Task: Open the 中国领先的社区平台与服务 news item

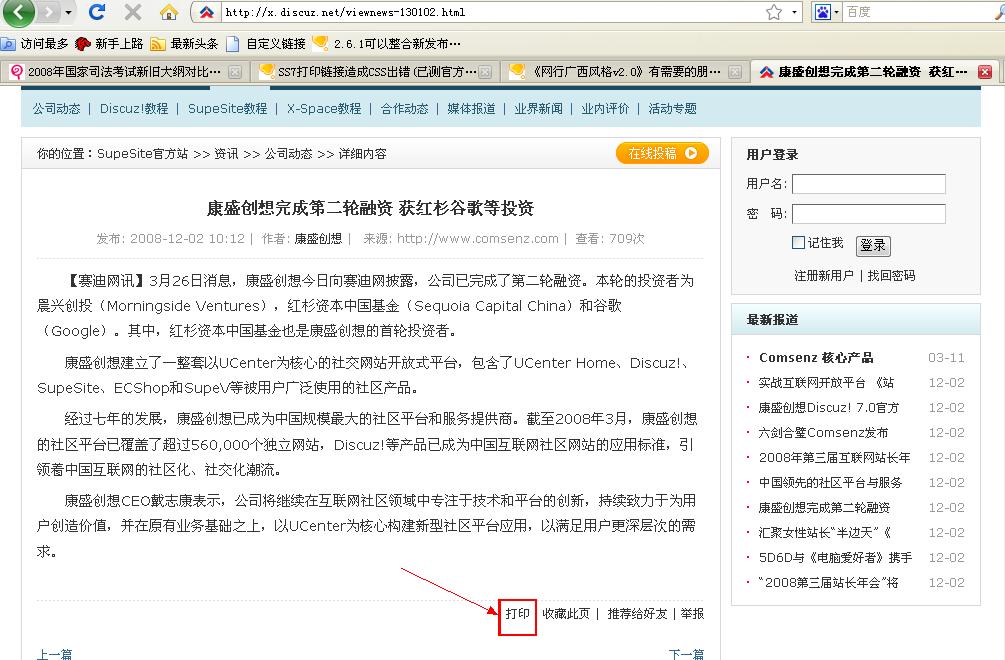Action: tap(830, 483)
